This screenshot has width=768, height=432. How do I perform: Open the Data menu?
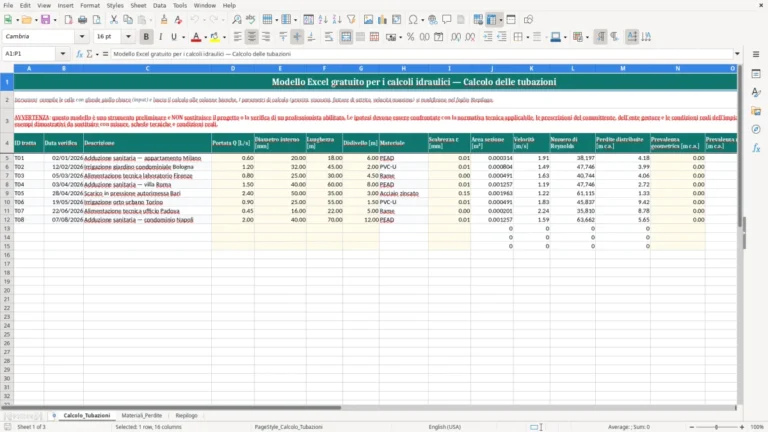tap(159, 5)
